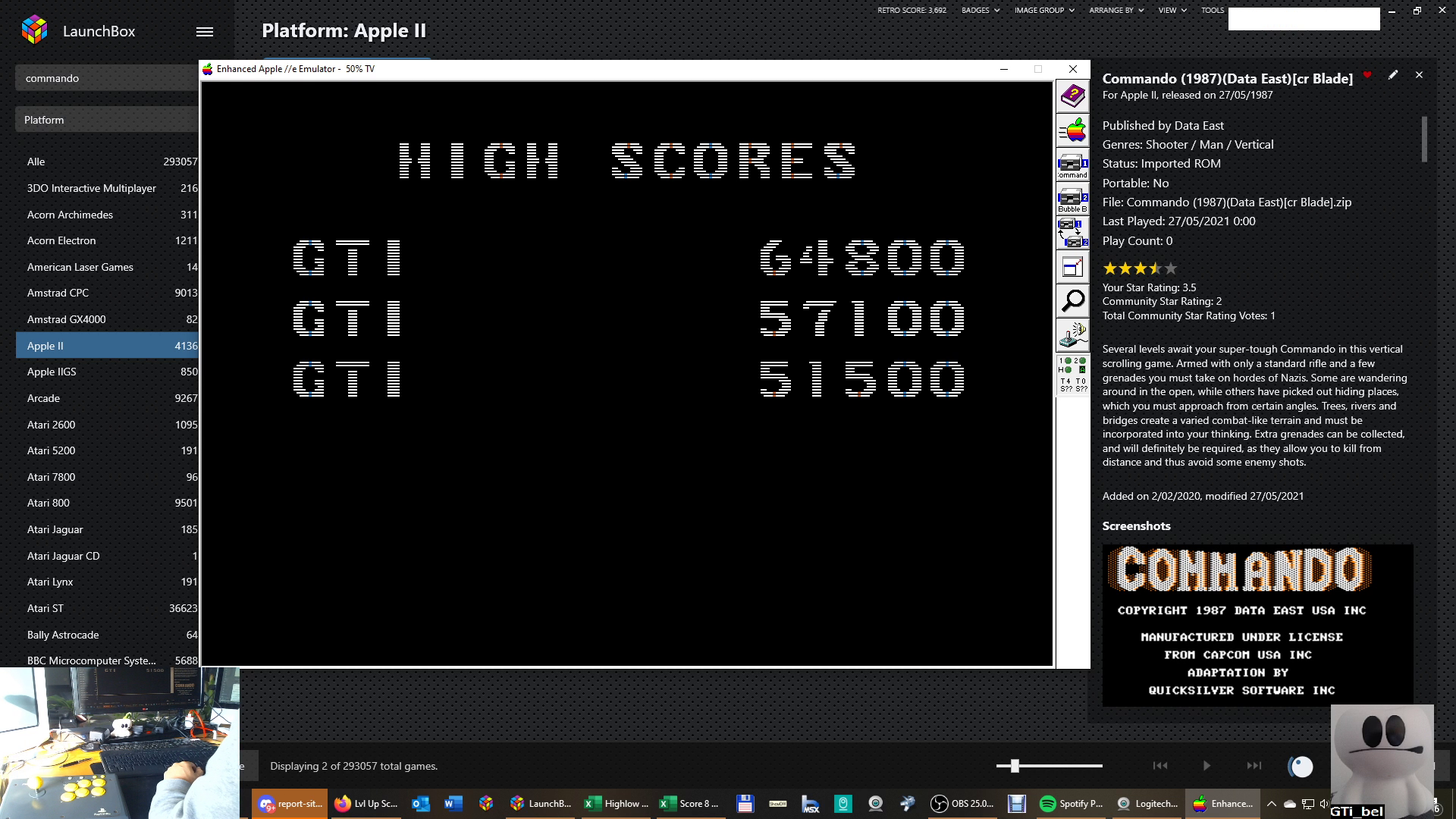Expand the Badges dropdown

pyautogui.click(x=980, y=11)
